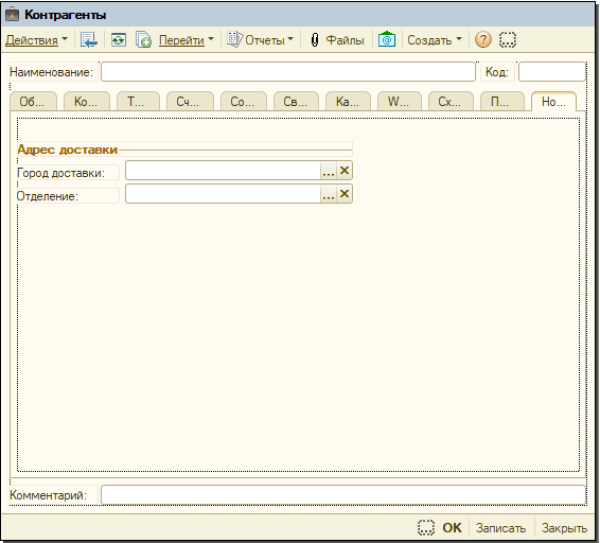600x543 pixels.
Task: Click the teal email icon in toolbar
Action: point(386,40)
